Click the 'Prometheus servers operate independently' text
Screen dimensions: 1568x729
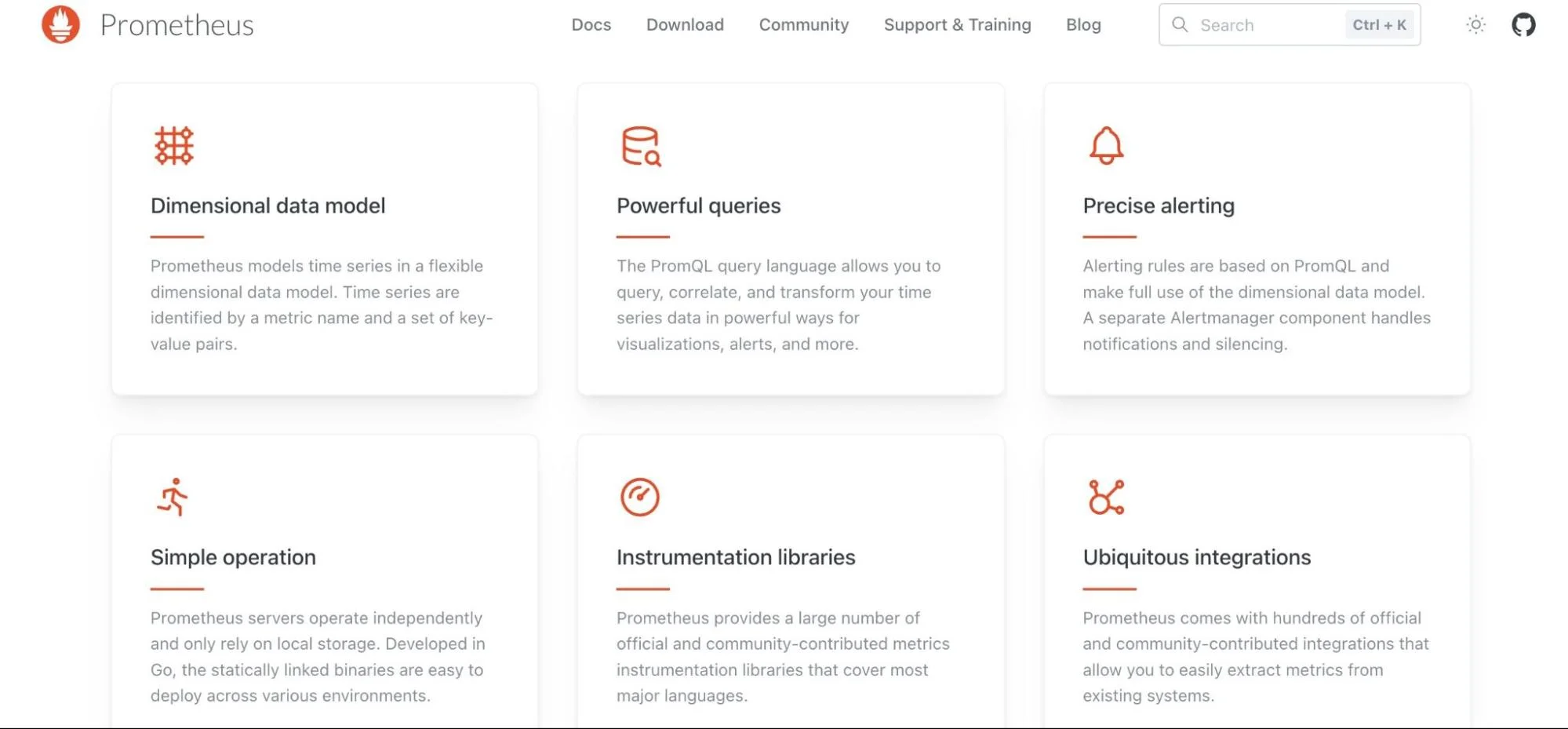pos(318,657)
